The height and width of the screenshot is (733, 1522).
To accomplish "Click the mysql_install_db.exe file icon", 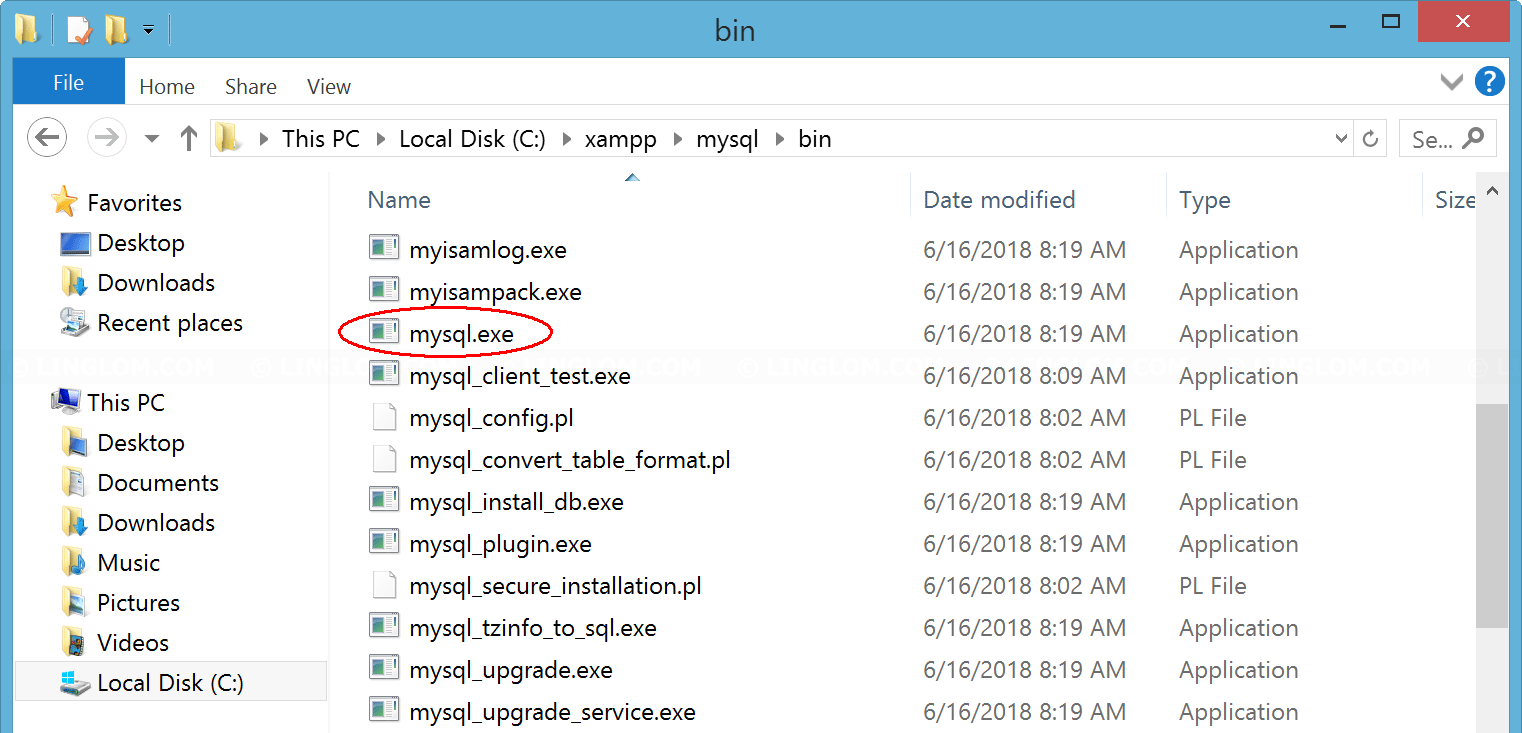I will (384, 500).
